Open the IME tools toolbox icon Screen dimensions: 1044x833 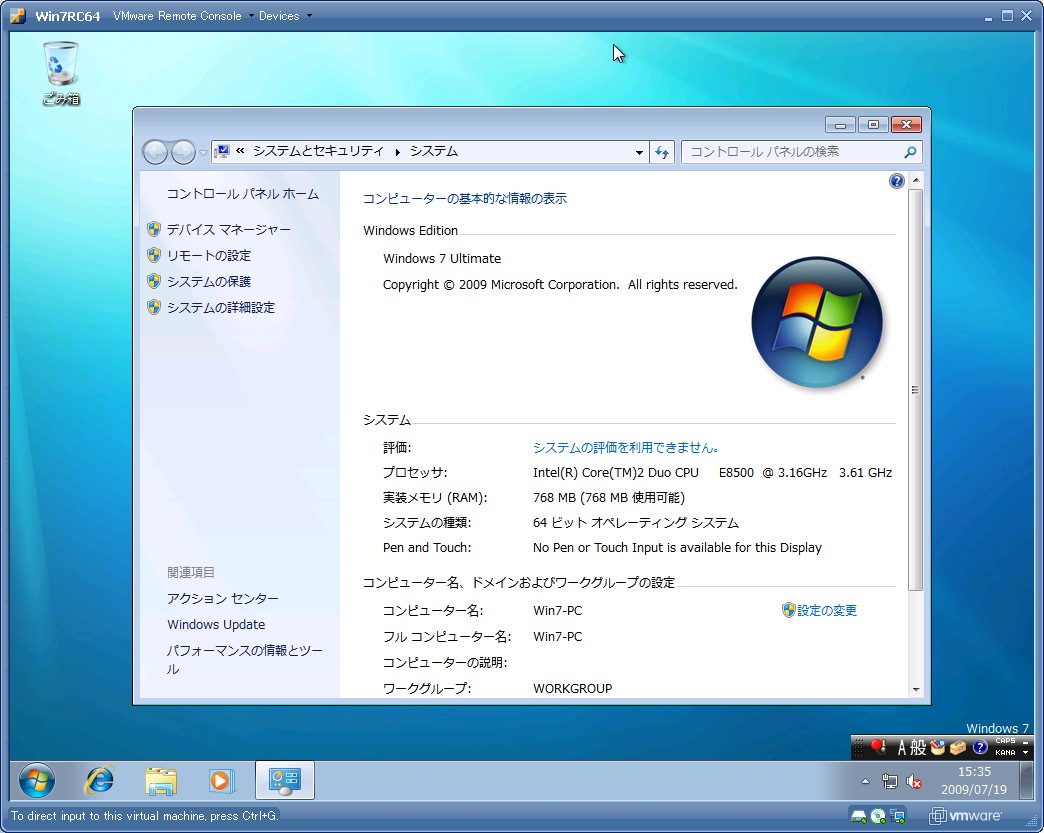click(x=958, y=748)
